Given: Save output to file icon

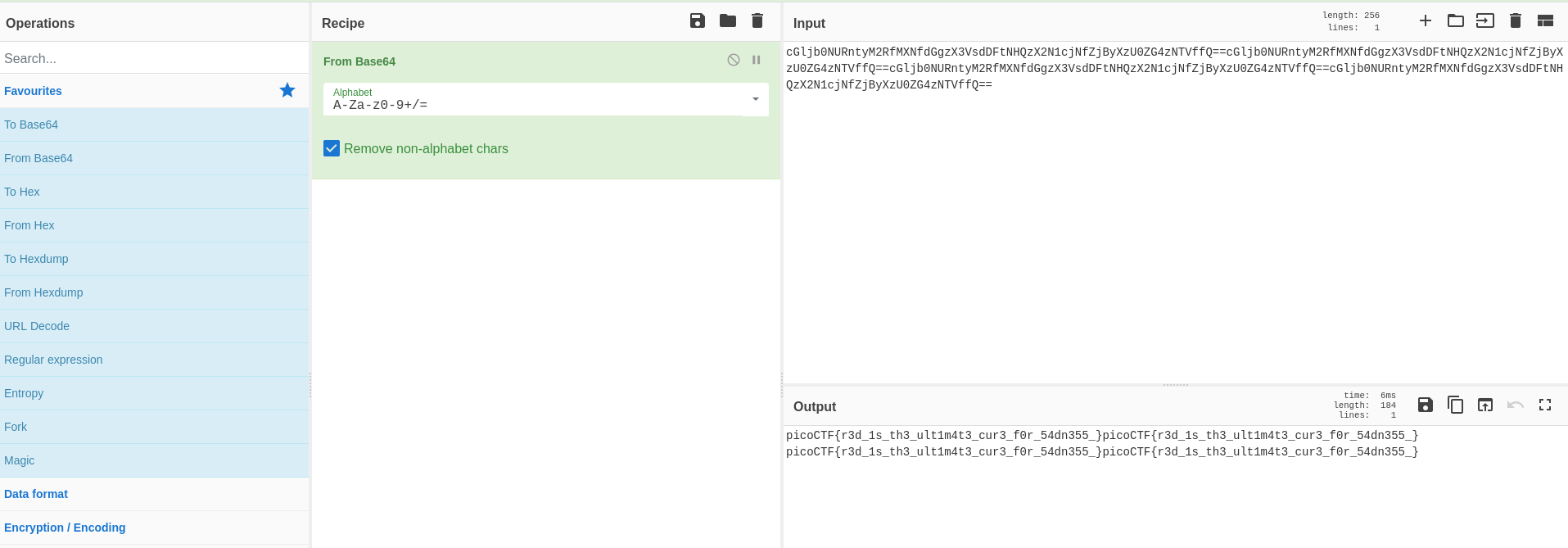Looking at the screenshot, I should click(x=1426, y=405).
